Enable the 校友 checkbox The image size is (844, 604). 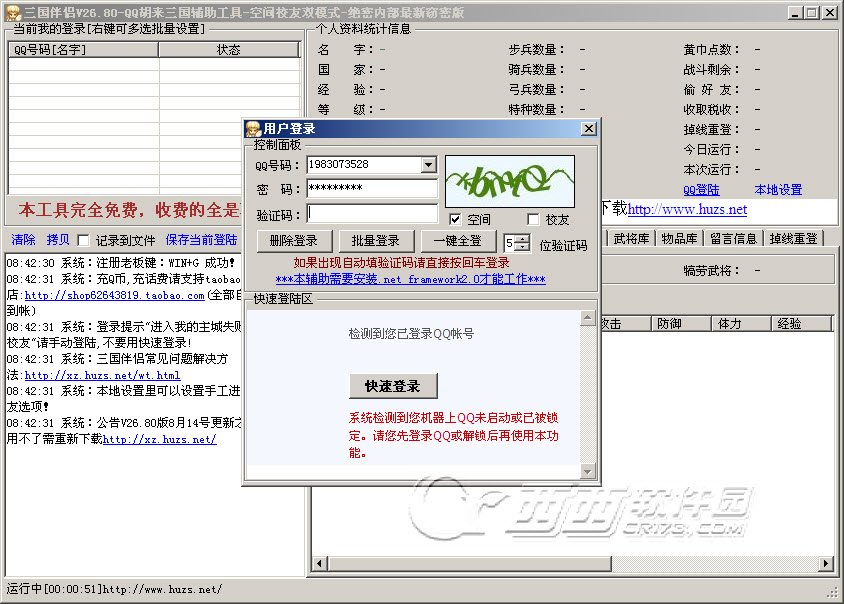pyautogui.click(x=533, y=219)
